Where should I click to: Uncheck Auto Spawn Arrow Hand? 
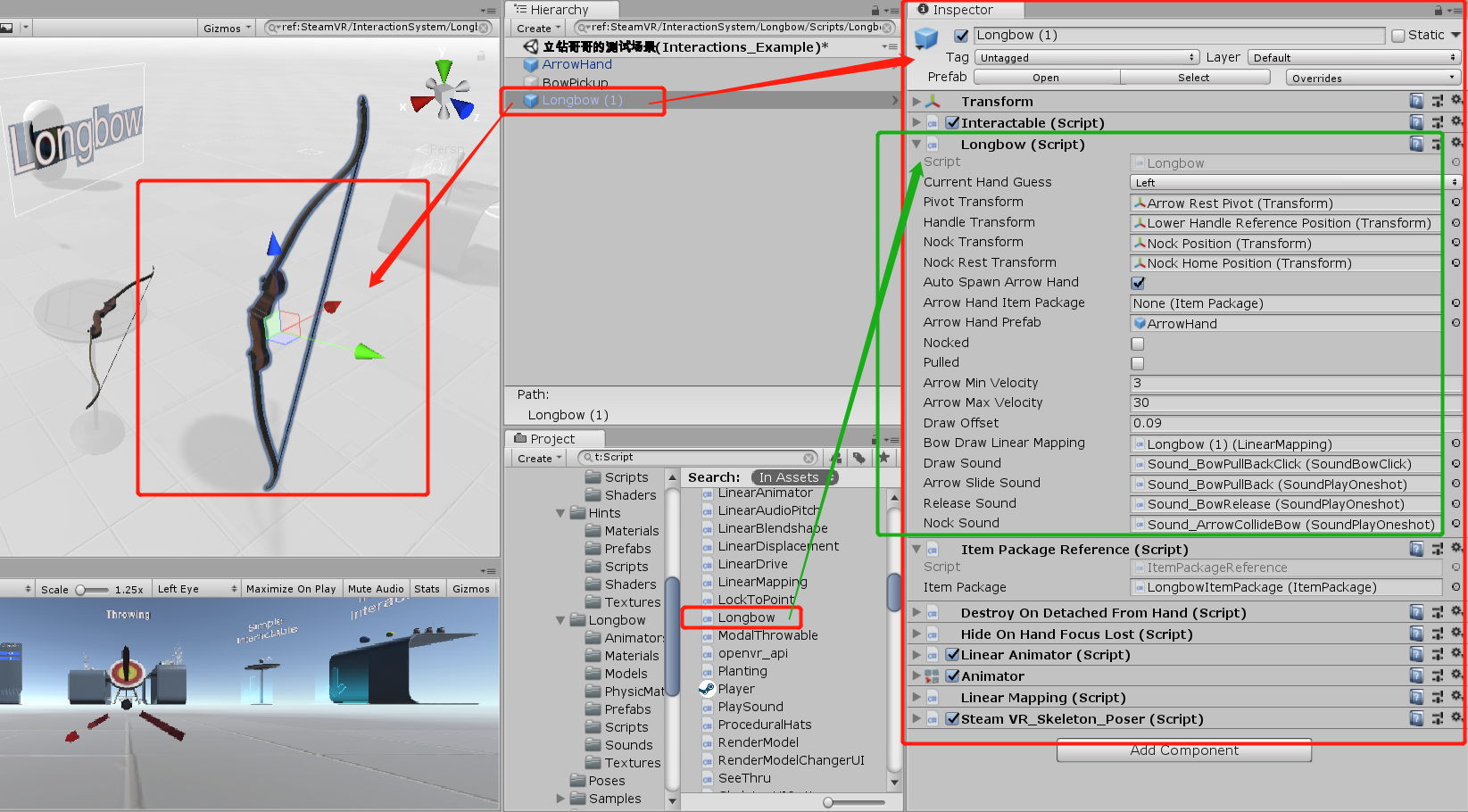coord(1138,283)
